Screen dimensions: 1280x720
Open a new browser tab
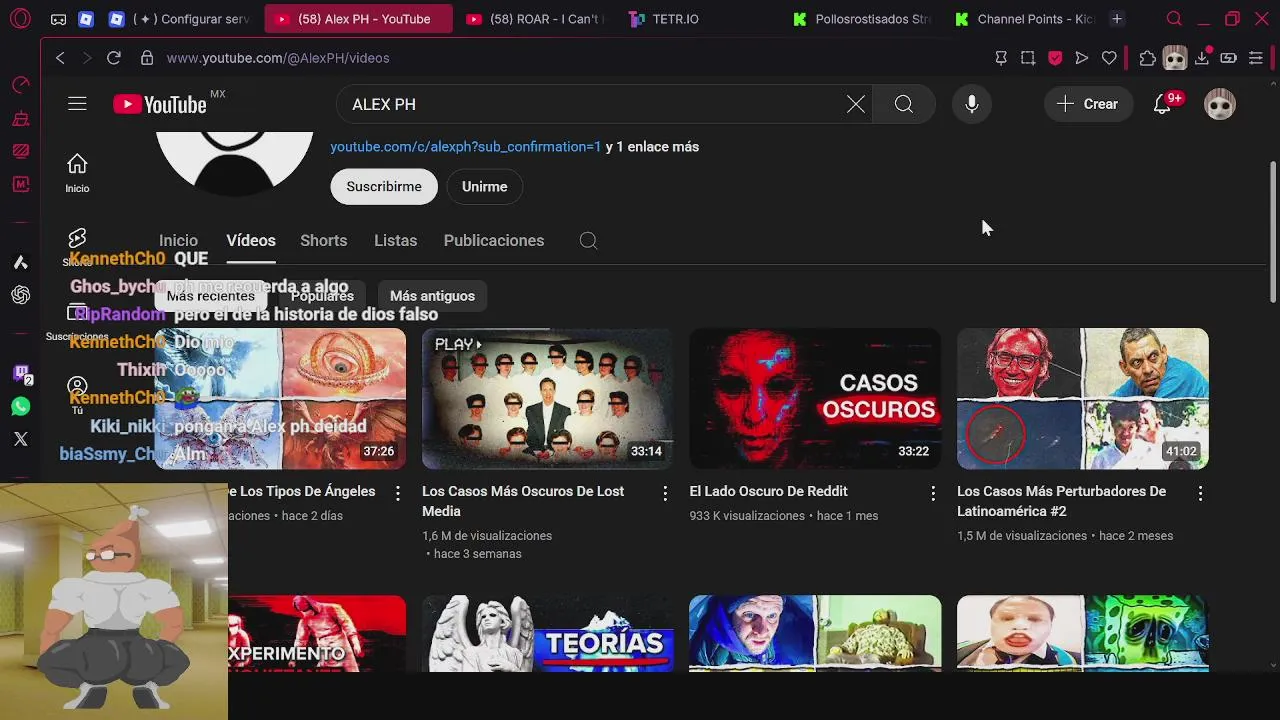point(1117,19)
